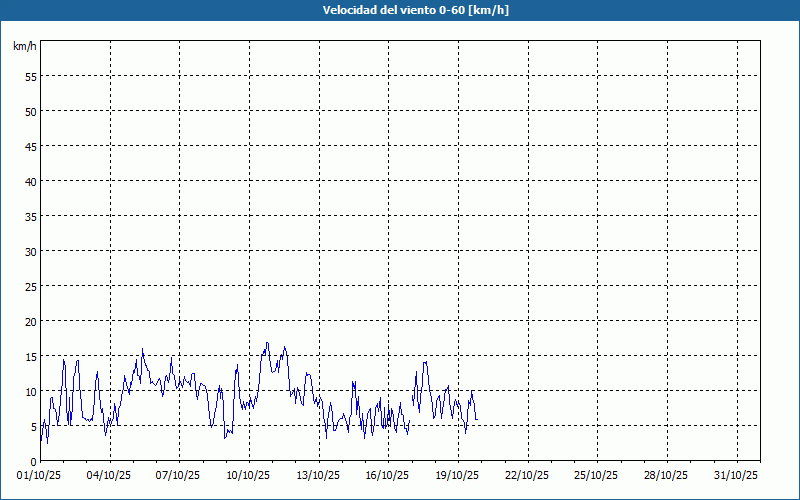Select the 10 y-axis tick label
Image resolution: width=800 pixels, height=500 pixels.
click(x=30, y=391)
